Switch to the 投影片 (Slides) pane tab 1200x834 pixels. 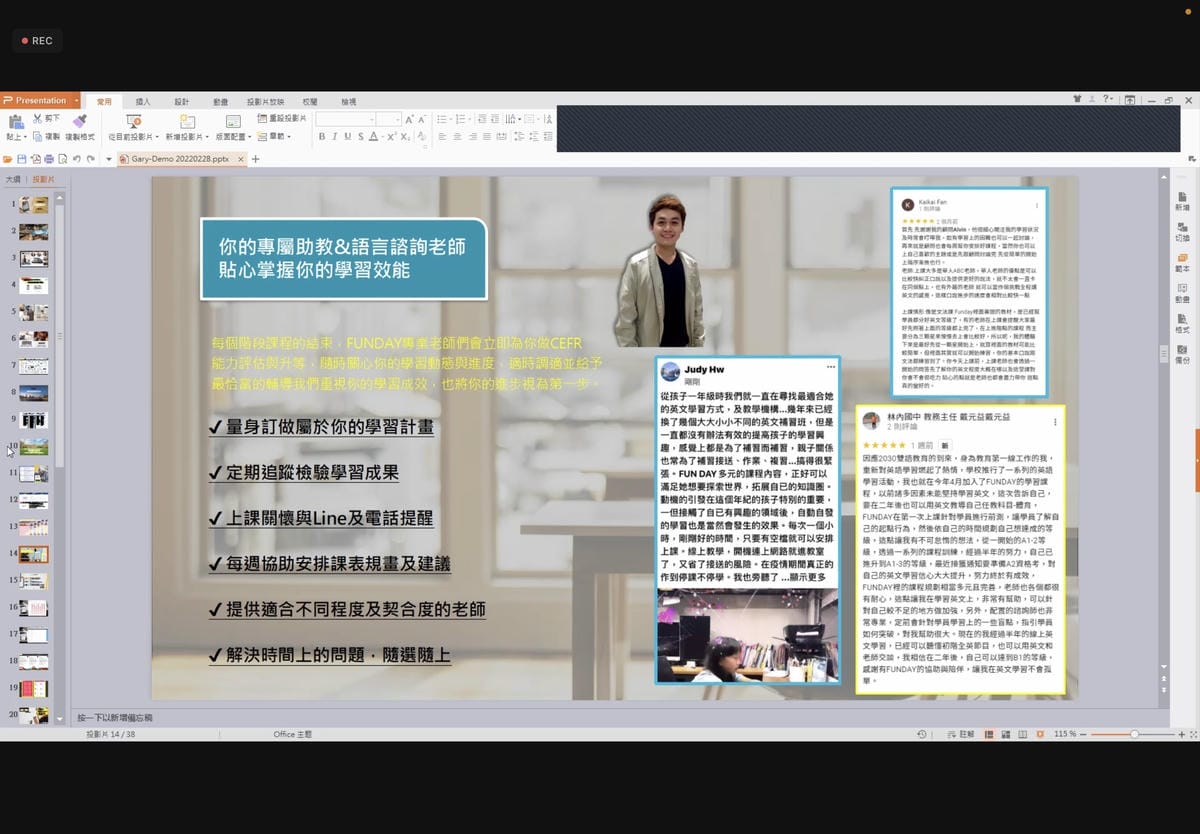[44, 179]
